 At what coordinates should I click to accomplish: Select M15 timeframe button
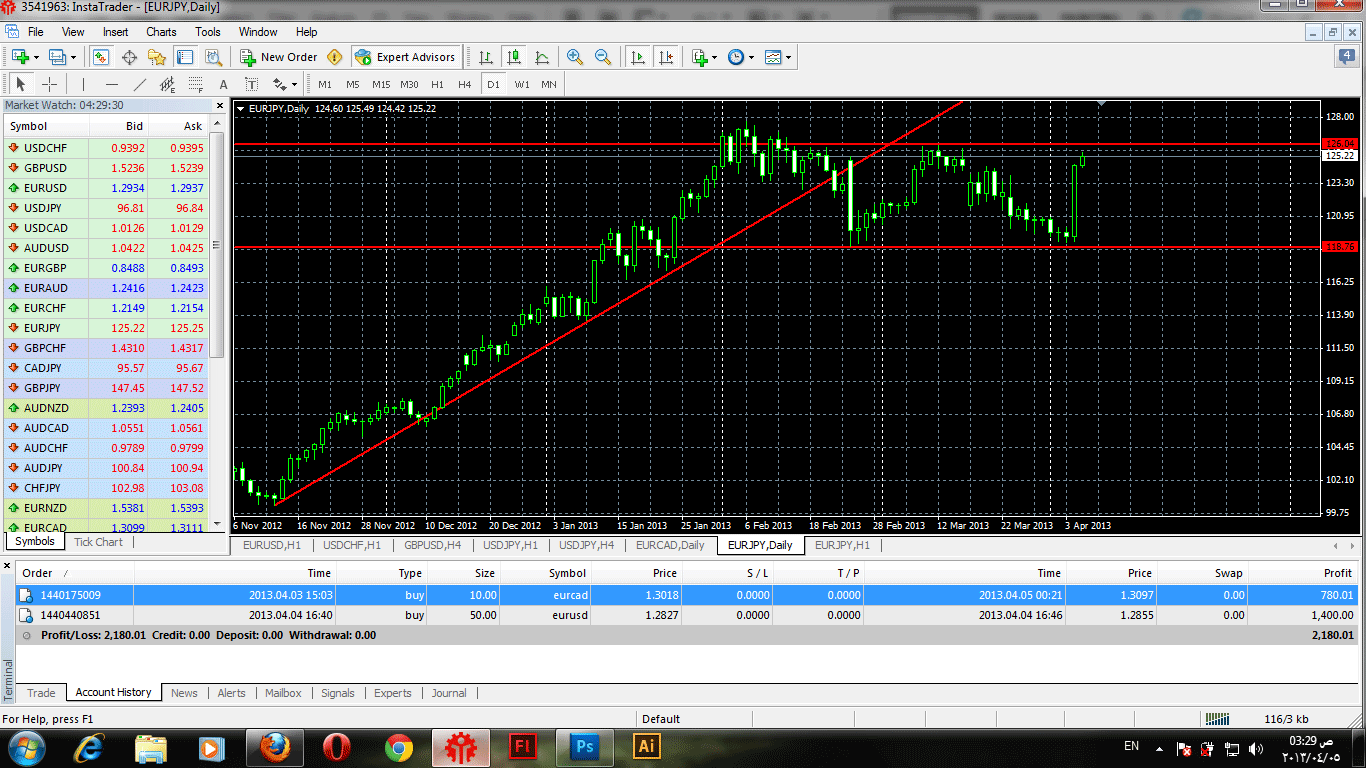tap(381, 84)
